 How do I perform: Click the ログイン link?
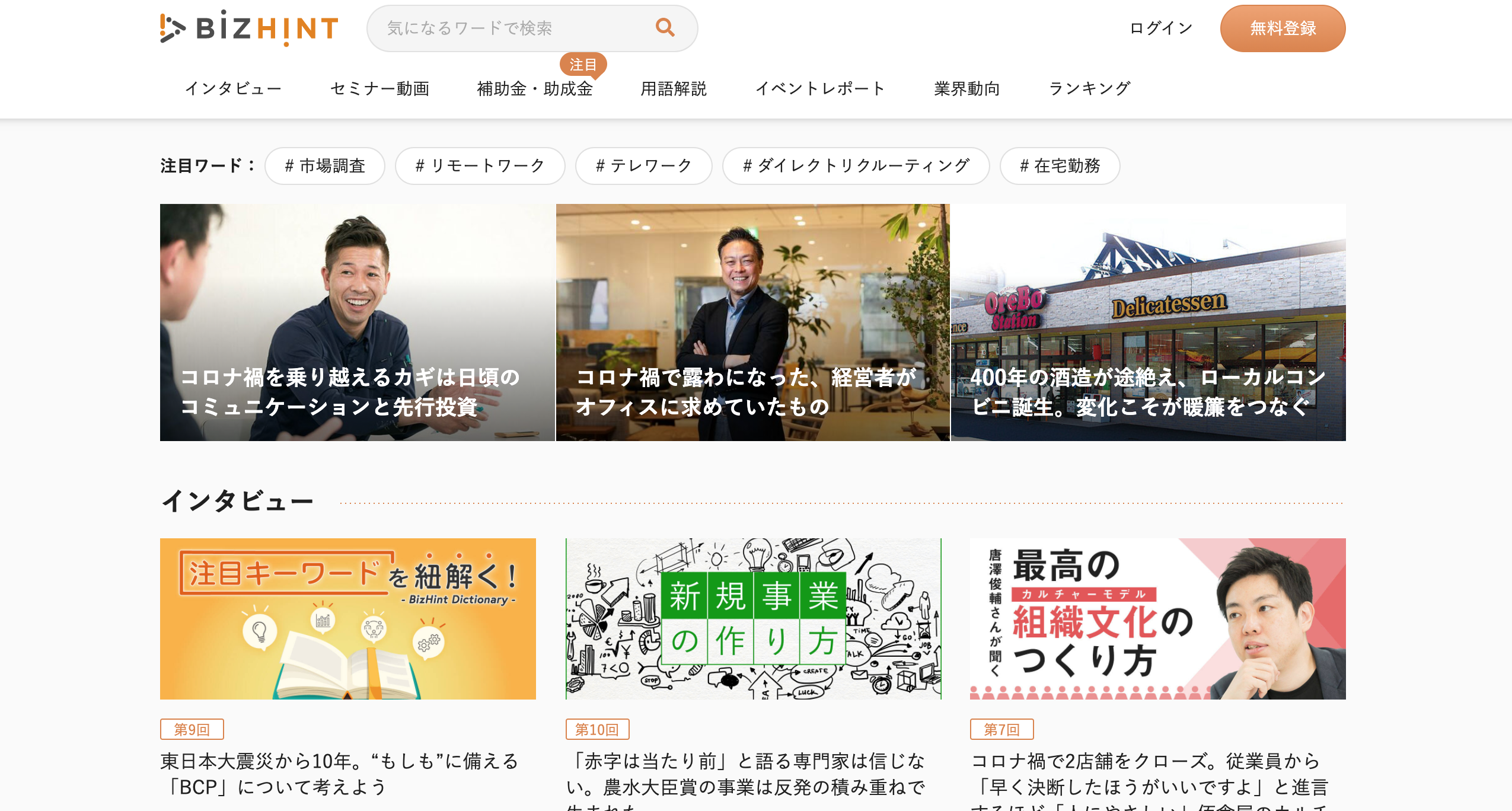[x=1161, y=28]
